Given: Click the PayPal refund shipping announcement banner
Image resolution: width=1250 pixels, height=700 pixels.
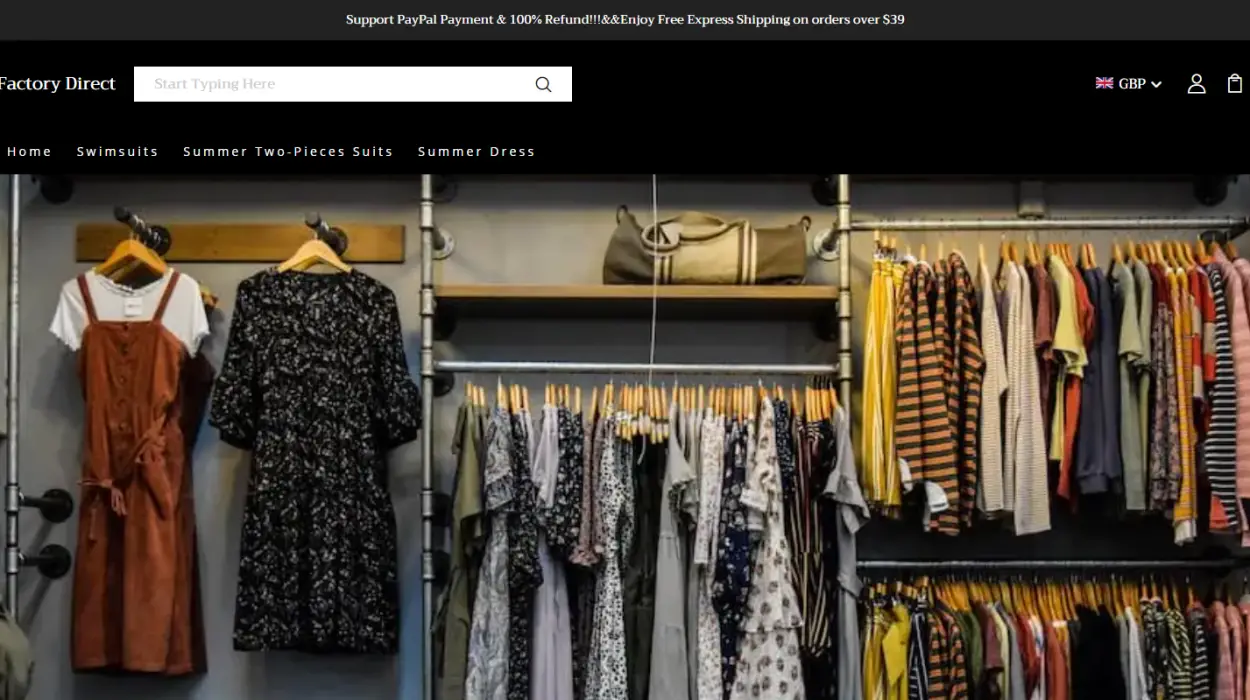Looking at the screenshot, I should [x=625, y=20].
